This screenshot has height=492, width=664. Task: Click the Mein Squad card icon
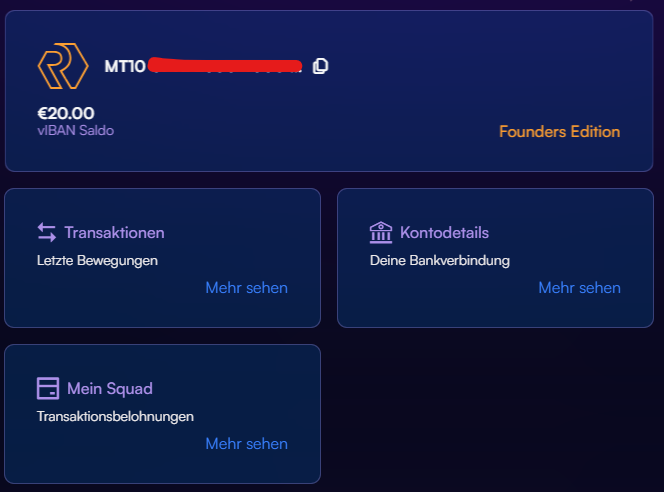[48, 388]
